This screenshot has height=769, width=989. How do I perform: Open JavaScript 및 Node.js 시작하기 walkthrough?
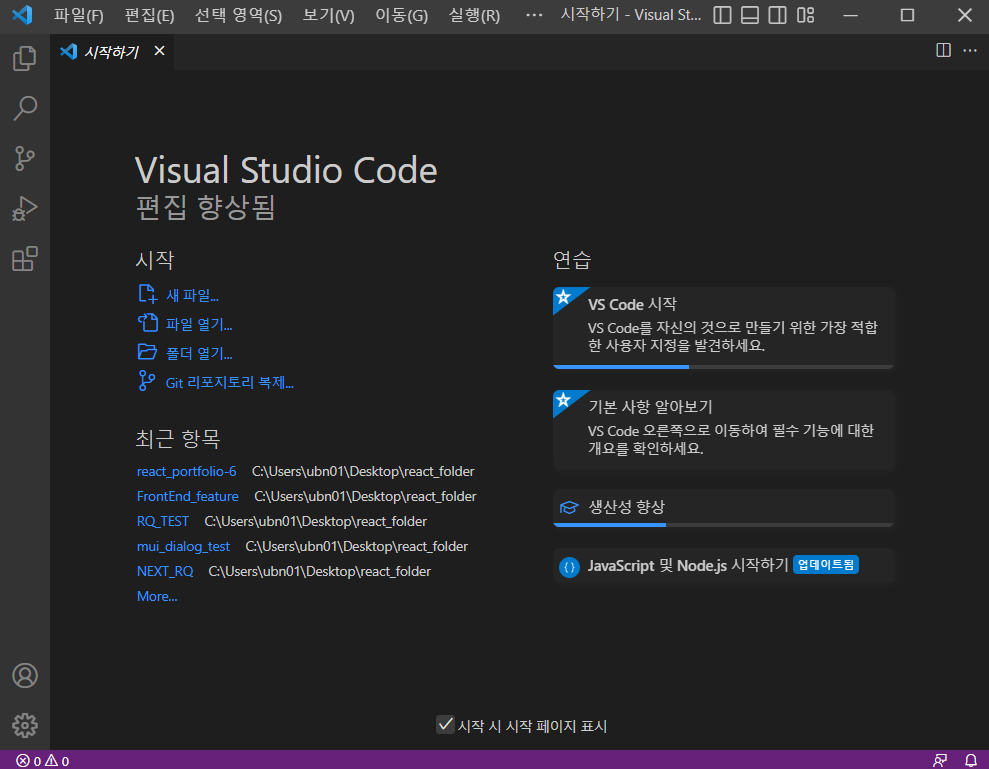tap(723, 566)
